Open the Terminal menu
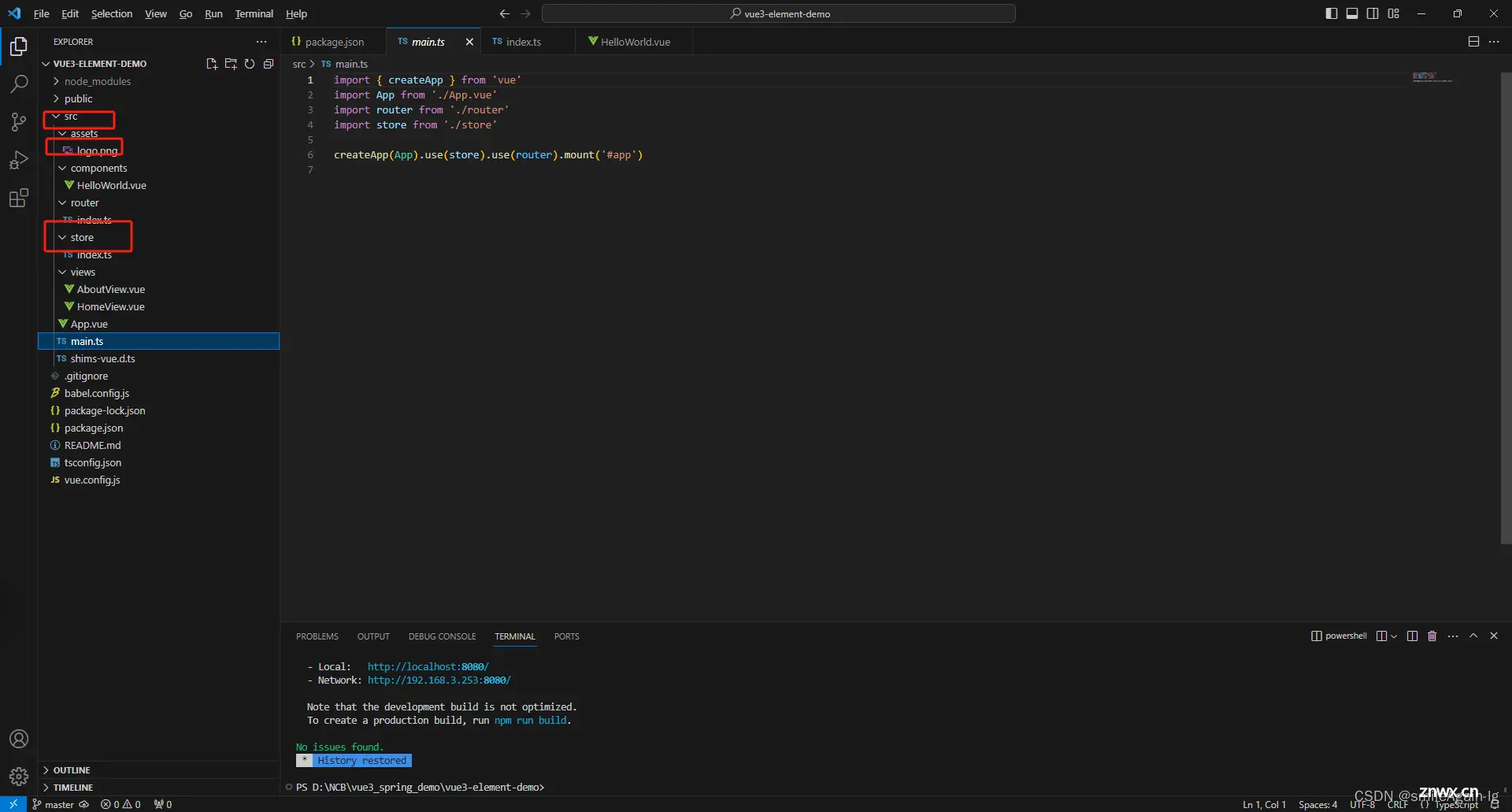Screen dimensions: 1512x812 pyautogui.click(x=254, y=13)
